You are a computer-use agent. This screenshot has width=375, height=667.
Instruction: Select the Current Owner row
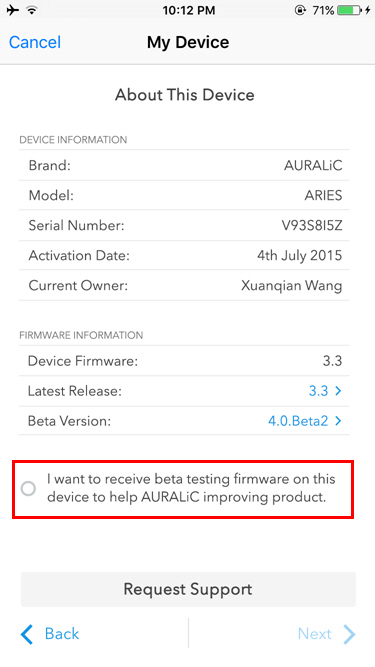[184, 285]
